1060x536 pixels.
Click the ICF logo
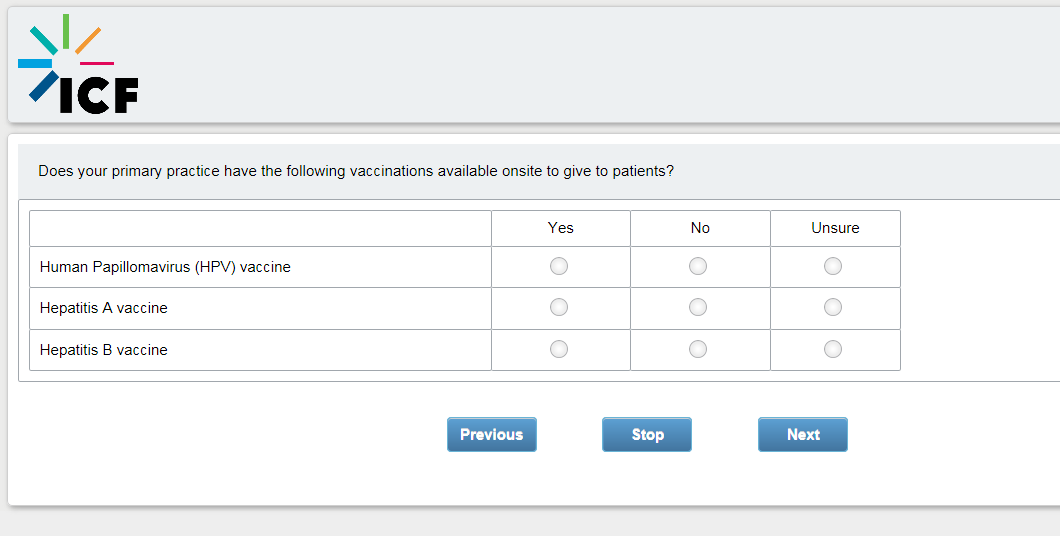point(78,64)
